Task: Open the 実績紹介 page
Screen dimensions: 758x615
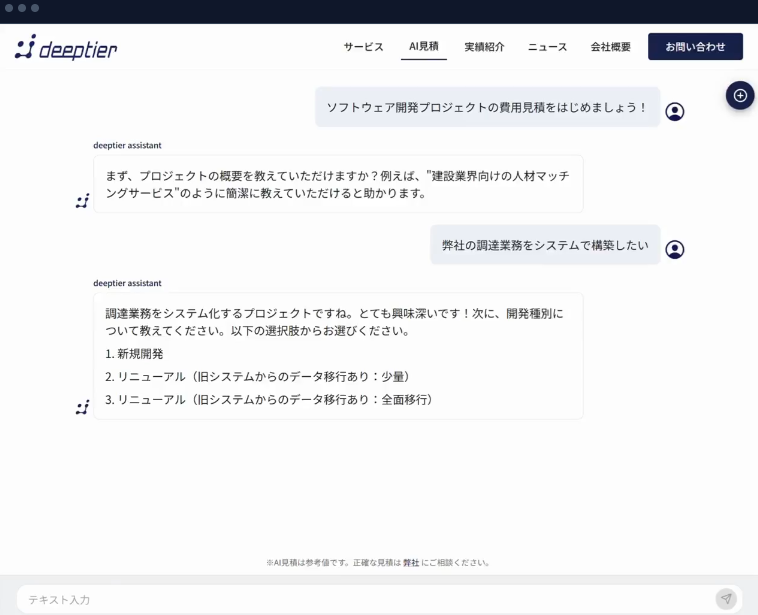Action: coord(484,47)
